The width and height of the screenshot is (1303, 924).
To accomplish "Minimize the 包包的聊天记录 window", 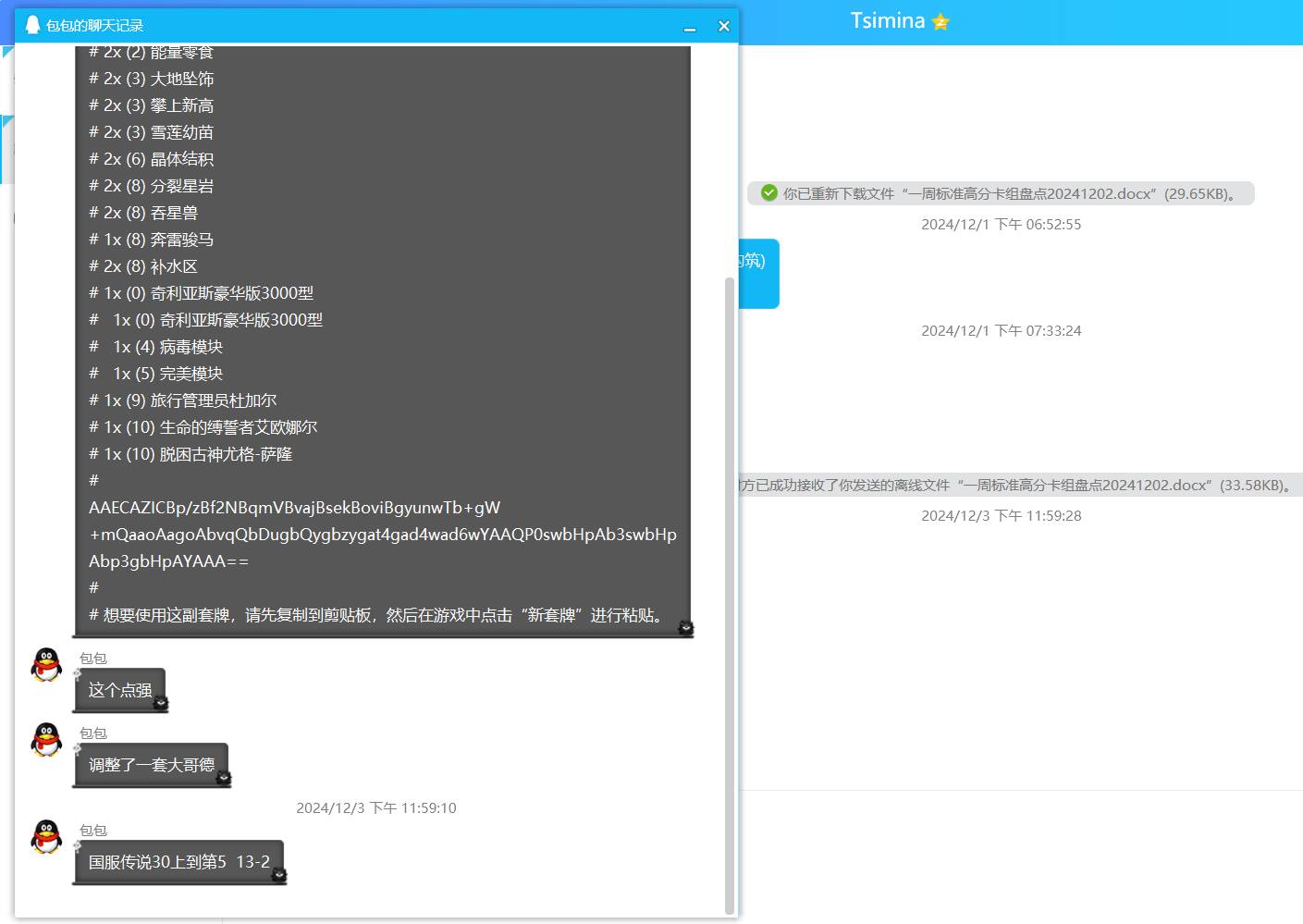I will pos(689,27).
